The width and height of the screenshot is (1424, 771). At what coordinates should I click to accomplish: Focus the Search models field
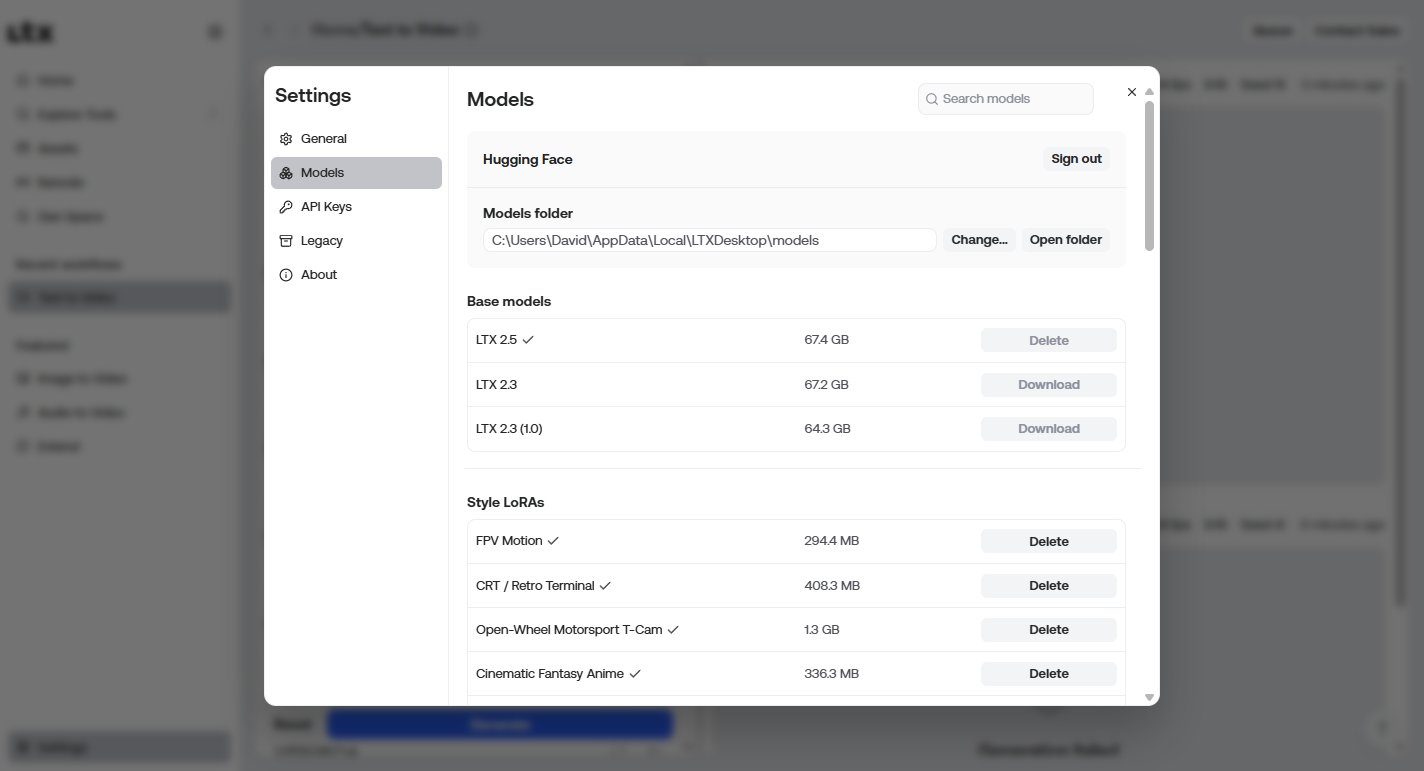click(x=1006, y=99)
